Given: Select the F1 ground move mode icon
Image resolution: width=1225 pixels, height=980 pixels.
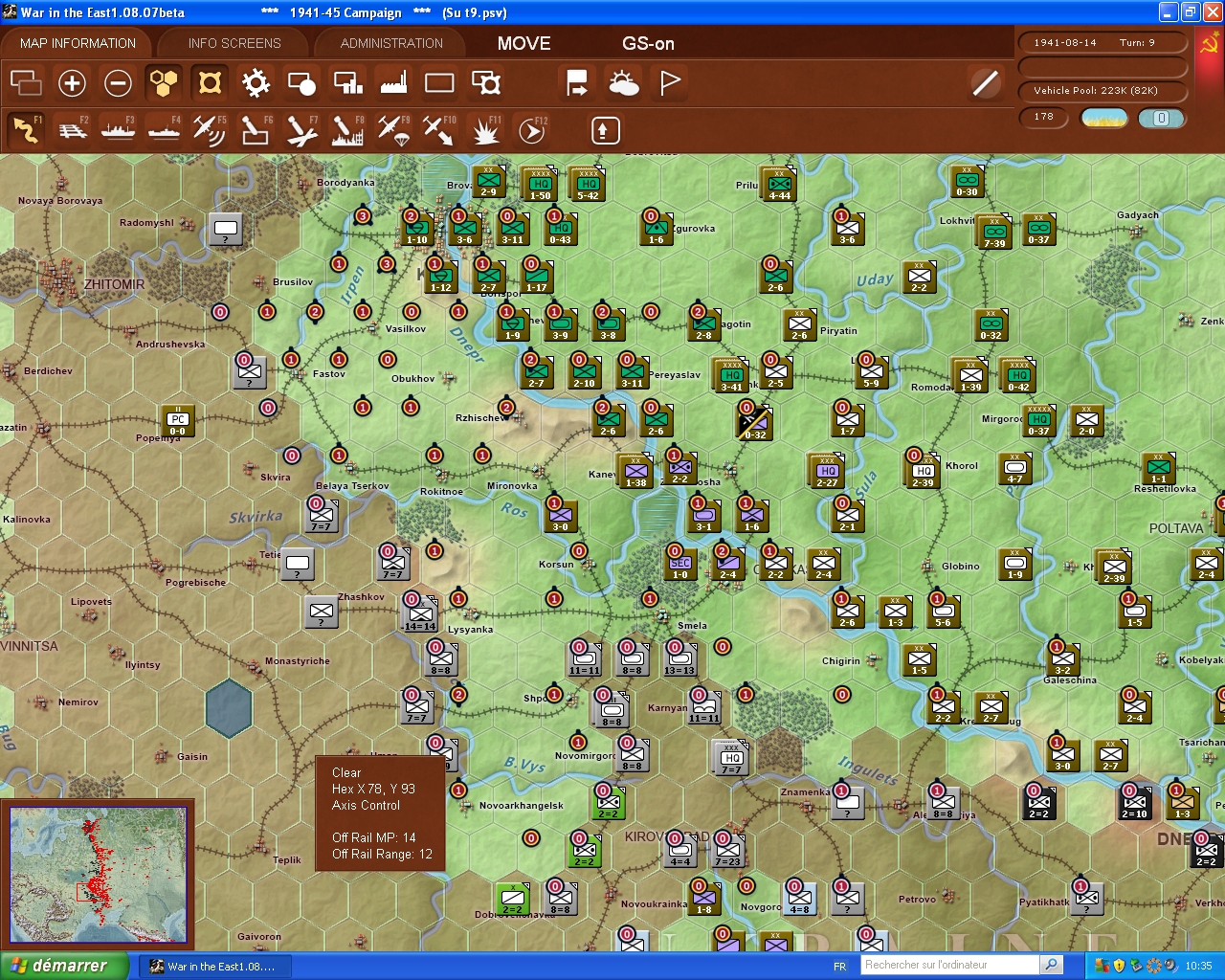Looking at the screenshot, I should tap(26, 130).
